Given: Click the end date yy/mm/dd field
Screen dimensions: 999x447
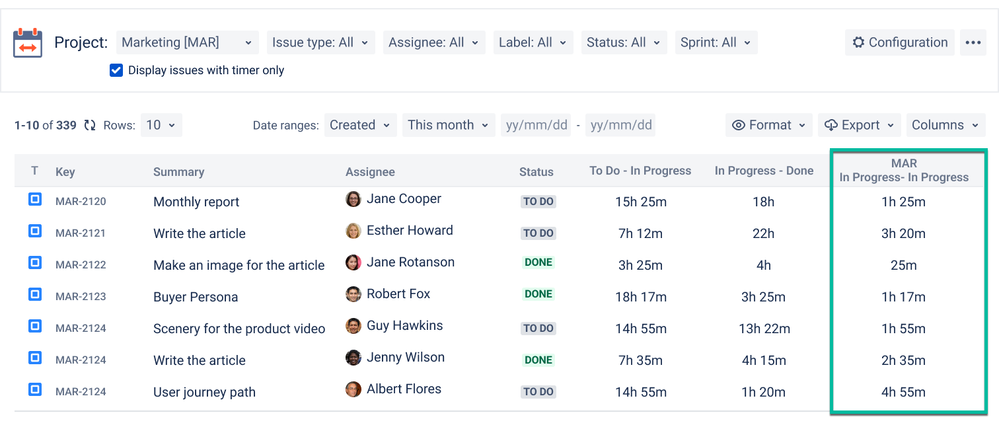Looking at the screenshot, I should [x=621, y=125].
